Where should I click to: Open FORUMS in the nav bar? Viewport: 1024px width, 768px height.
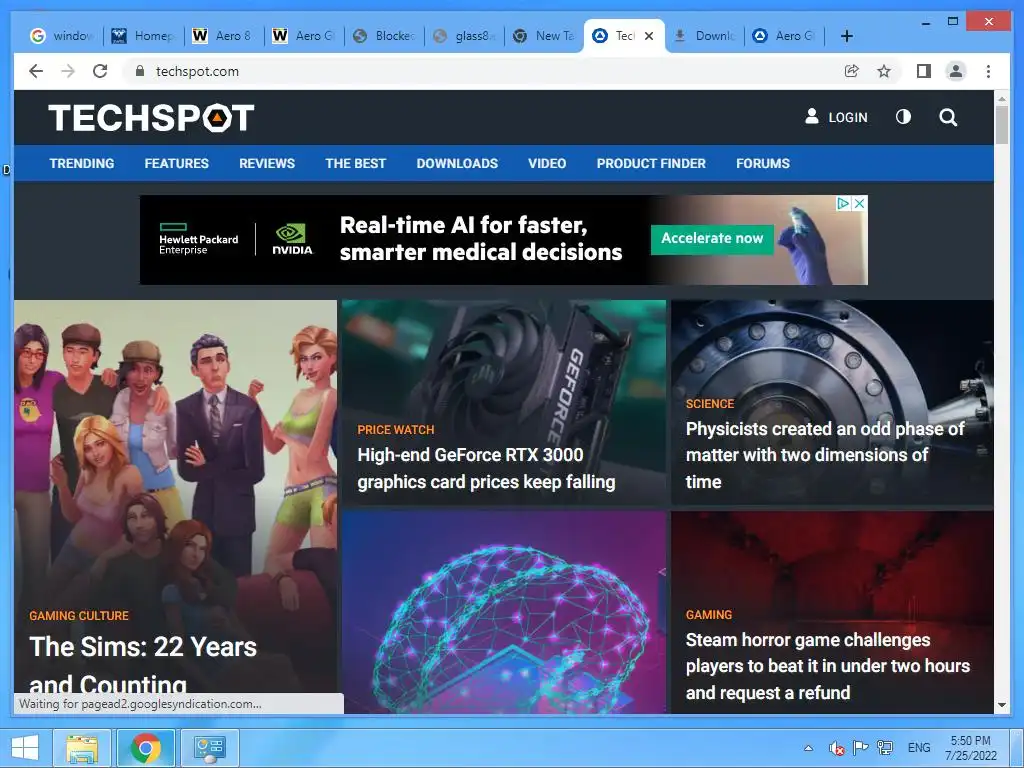pos(763,163)
